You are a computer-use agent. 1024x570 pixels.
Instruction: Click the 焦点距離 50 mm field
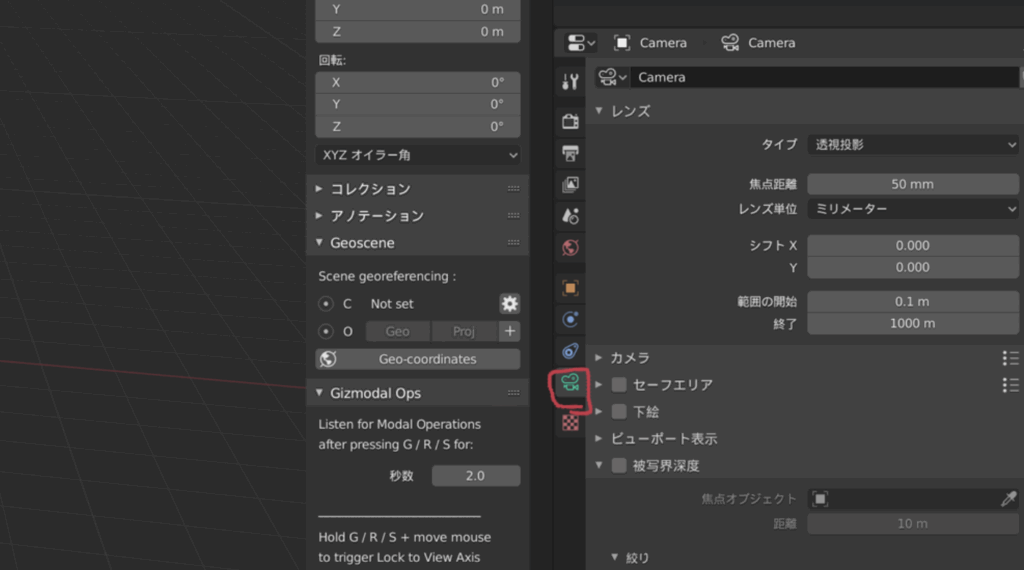[912, 184]
